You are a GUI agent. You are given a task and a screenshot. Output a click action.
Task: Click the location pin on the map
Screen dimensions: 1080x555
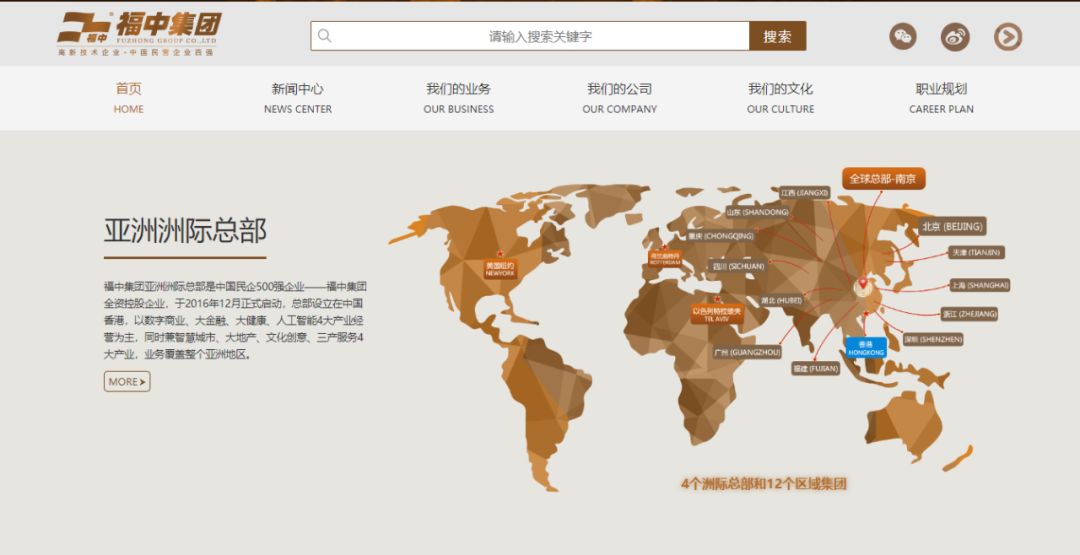pos(863,286)
